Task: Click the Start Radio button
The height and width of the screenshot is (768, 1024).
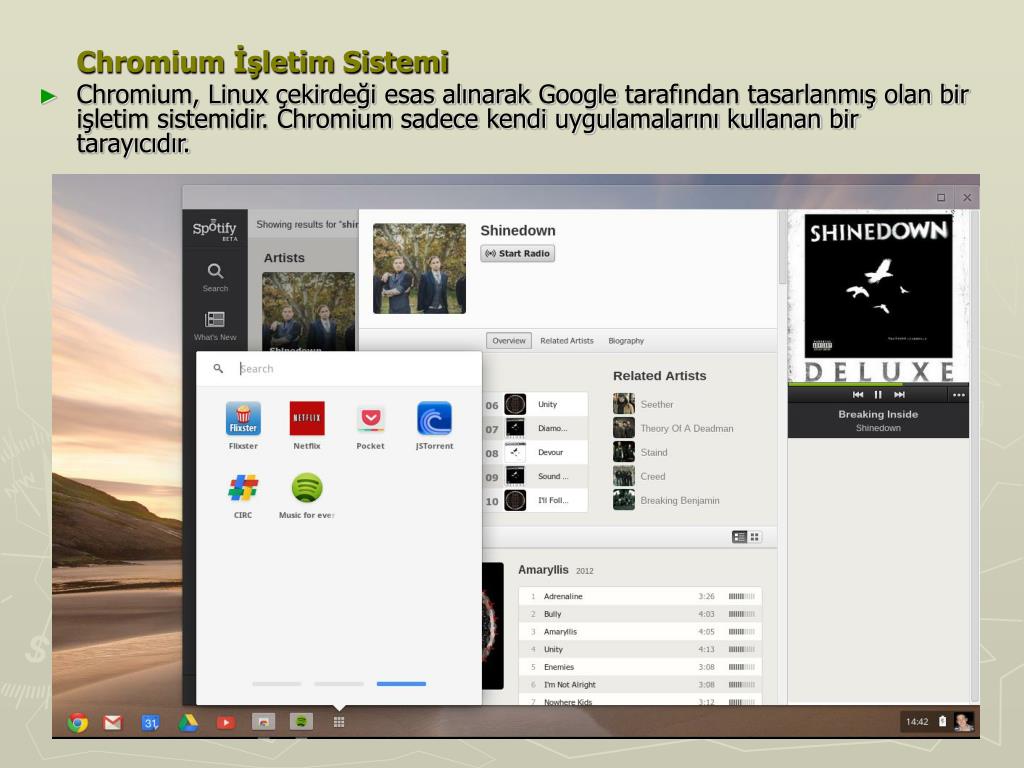Action: click(x=518, y=253)
